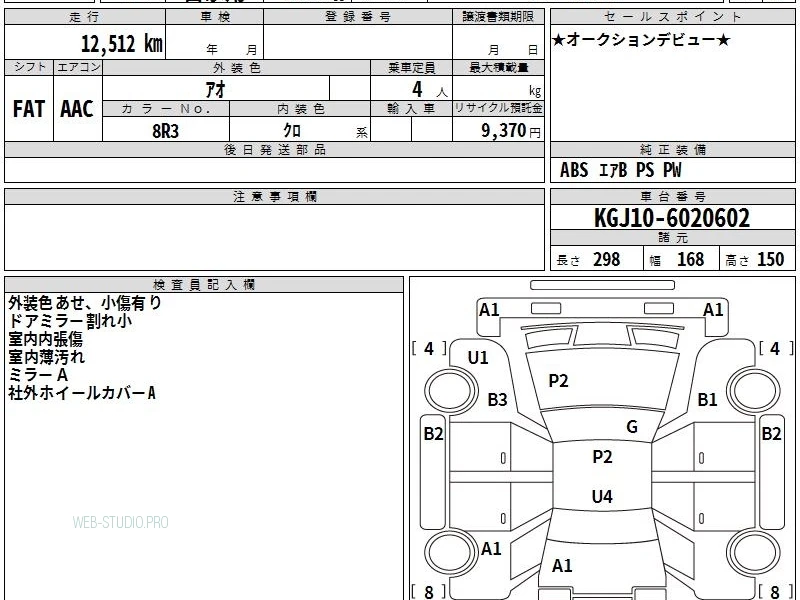Click the 最大積載量 header cell
The width and height of the screenshot is (800, 600).
click(x=498, y=67)
